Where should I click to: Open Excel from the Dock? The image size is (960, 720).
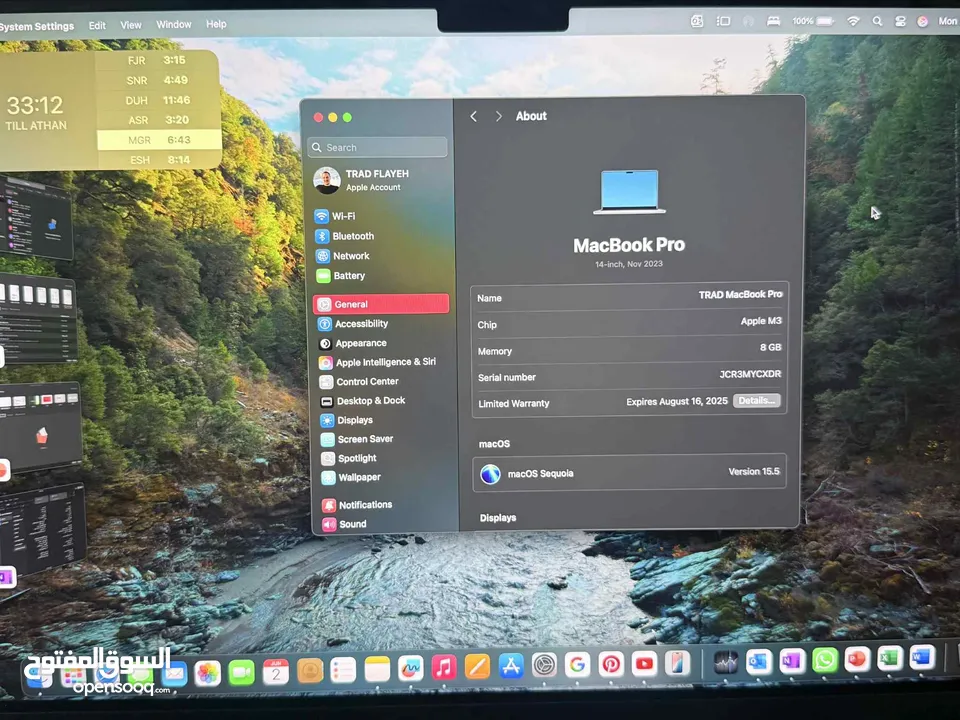click(x=890, y=658)
